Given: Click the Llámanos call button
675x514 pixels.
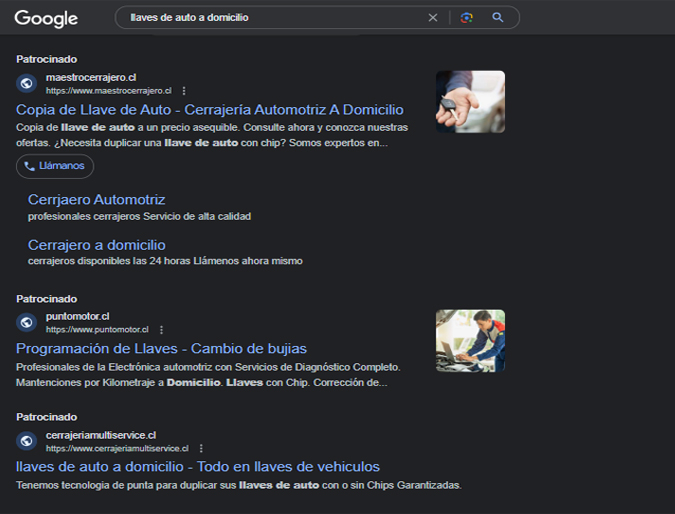Looking at the screenshot, I should tap(55, 166).
